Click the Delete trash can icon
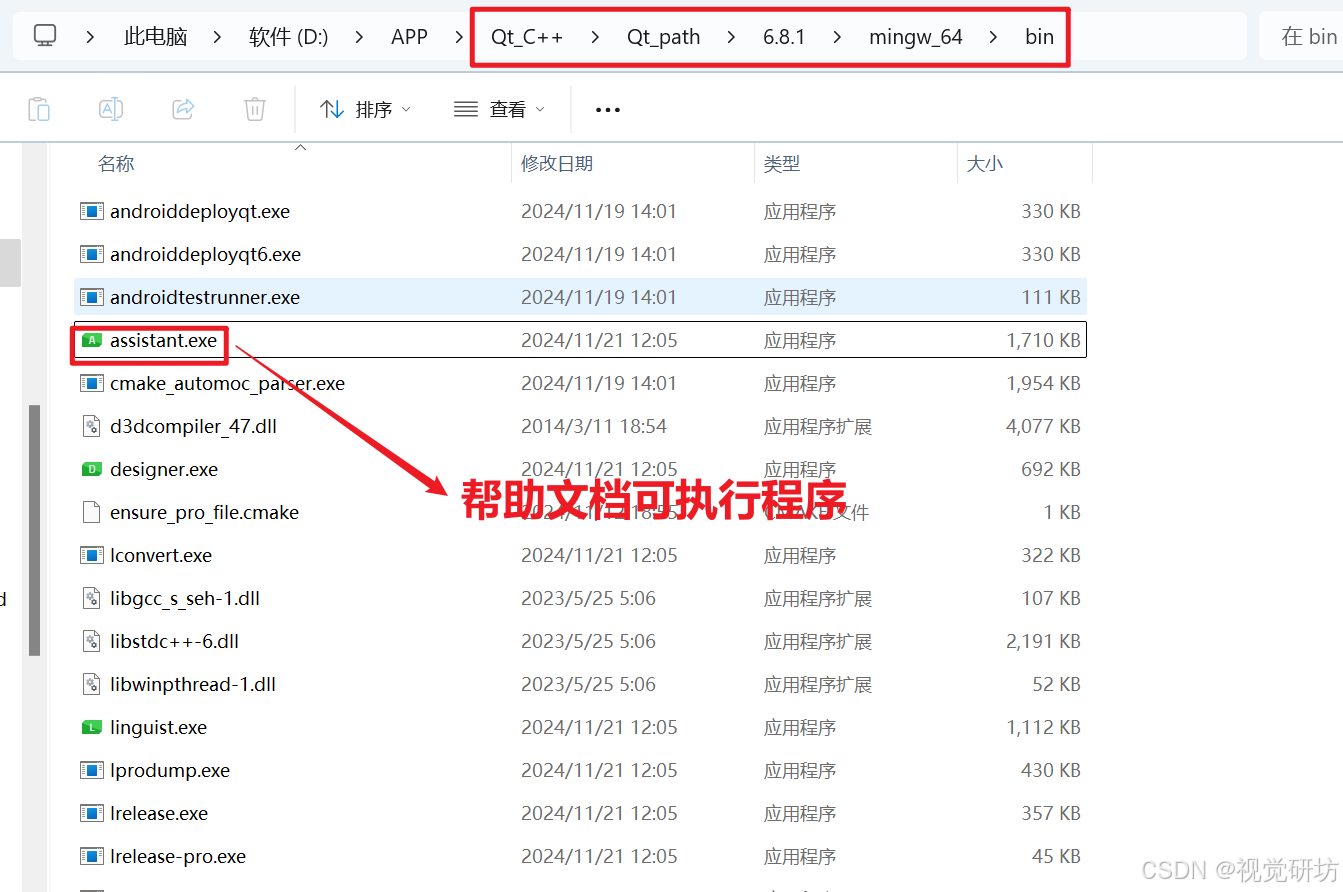The image size is (1343, 892). pyautogui.click(x=255, y=109)
